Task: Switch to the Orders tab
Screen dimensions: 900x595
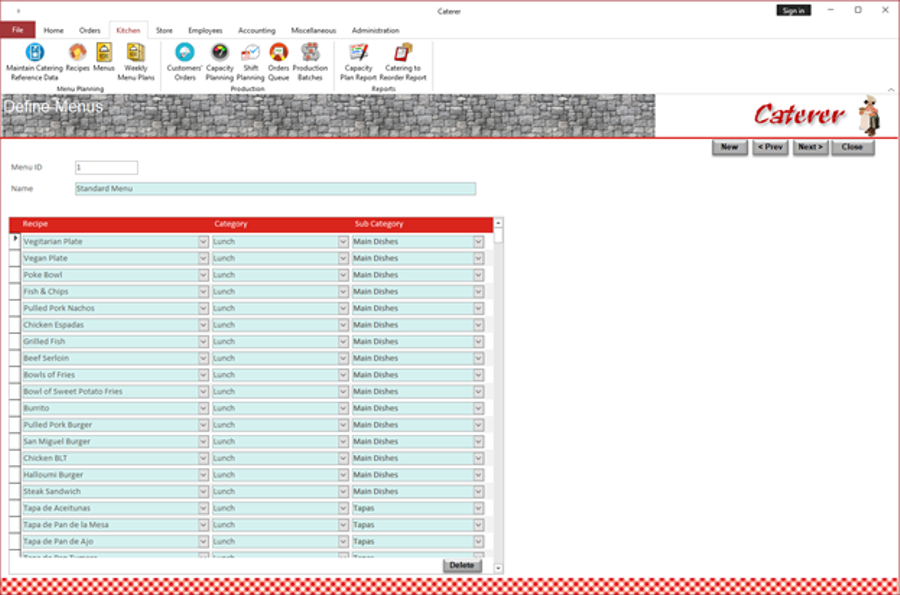Action: click(90, 30)
